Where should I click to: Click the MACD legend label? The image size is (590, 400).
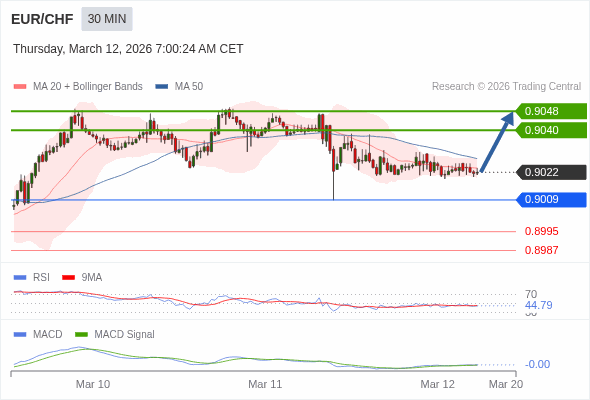pyautogui.click(x=48, y=335)
